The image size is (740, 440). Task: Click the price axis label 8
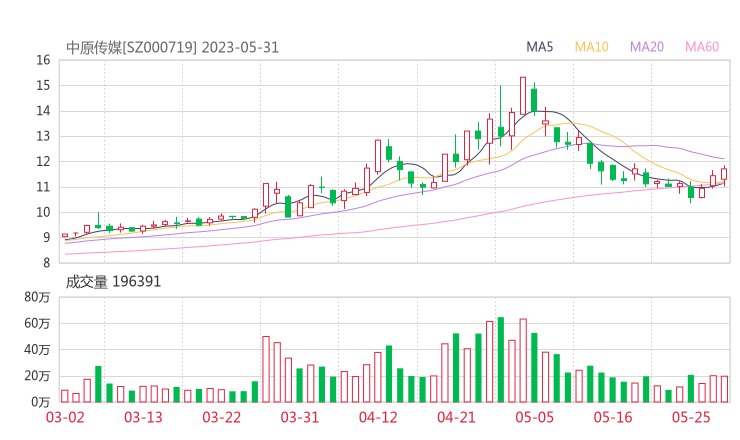click(x=46, y=263)
